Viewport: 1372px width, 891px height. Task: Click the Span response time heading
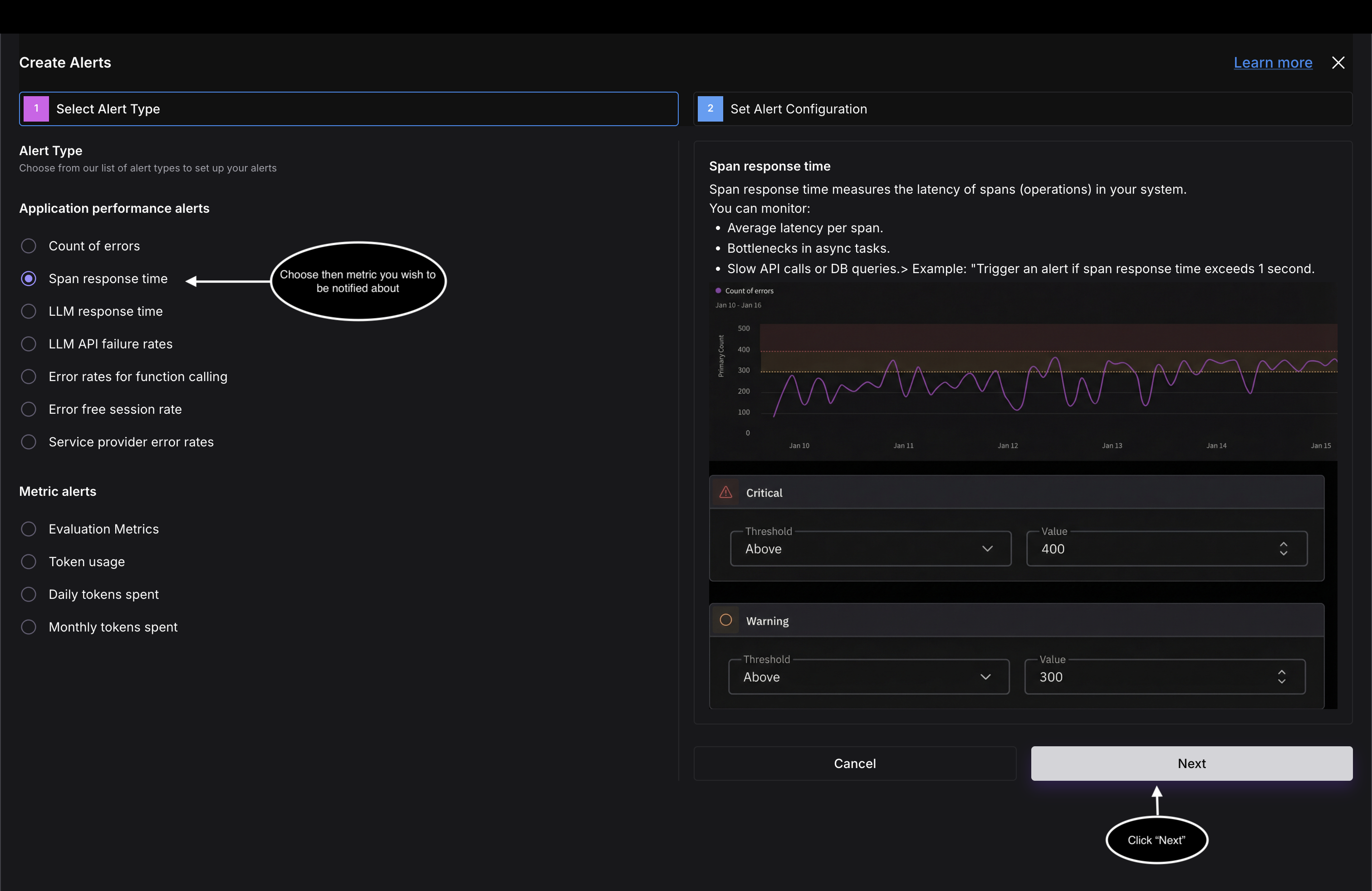tap(769, 166)
